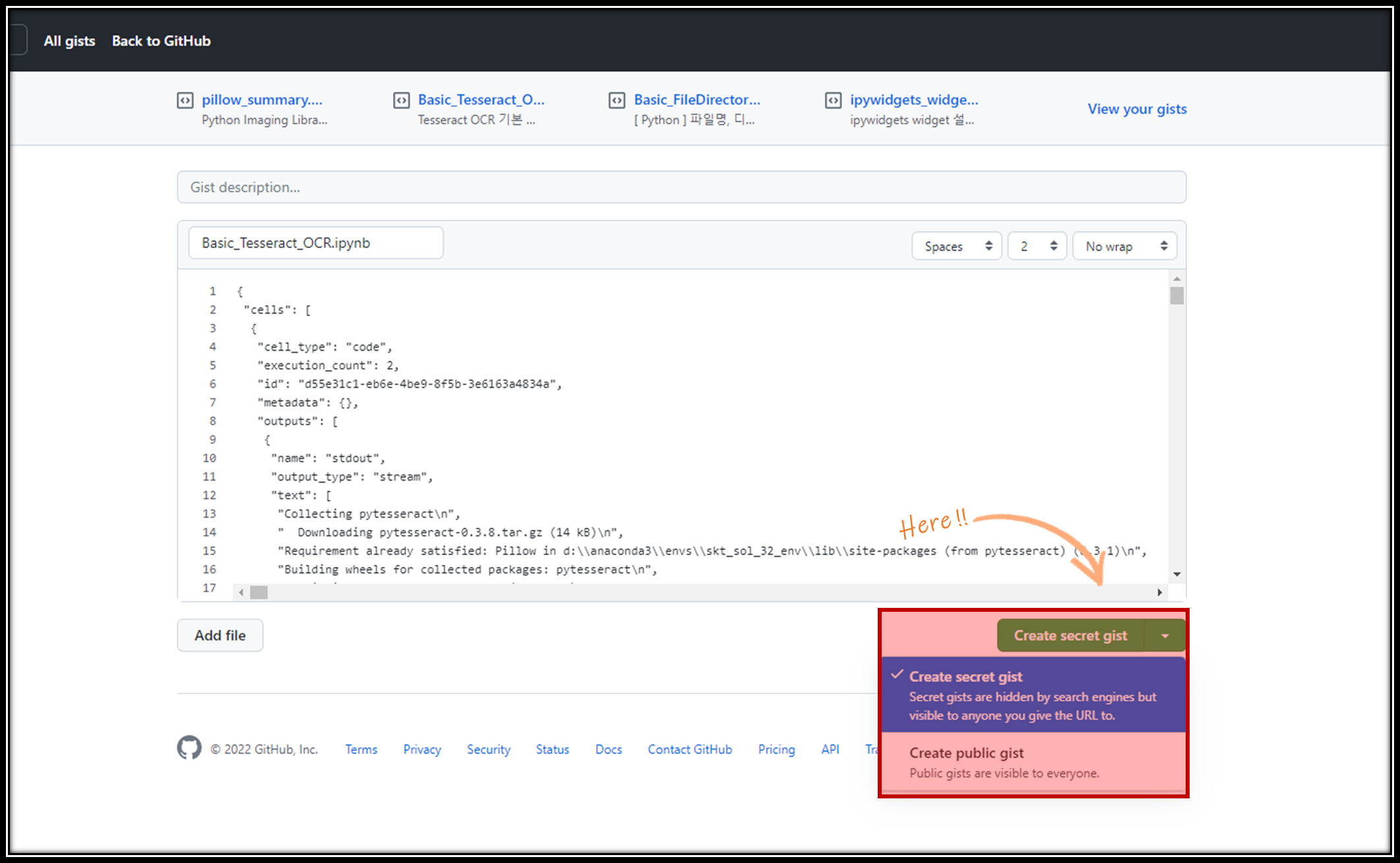
Task: Open the Security footer link
Action: pos(489,750)
